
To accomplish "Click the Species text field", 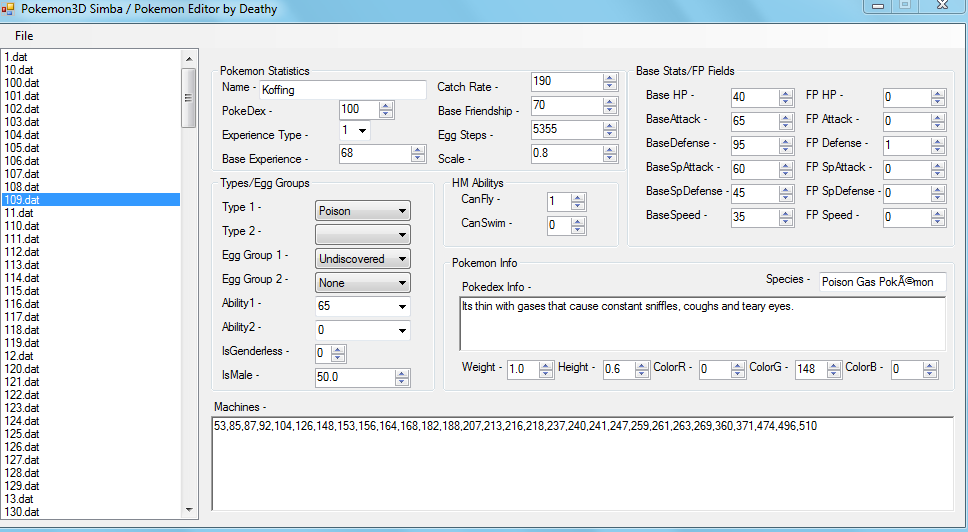I will [x=881, y=282].
